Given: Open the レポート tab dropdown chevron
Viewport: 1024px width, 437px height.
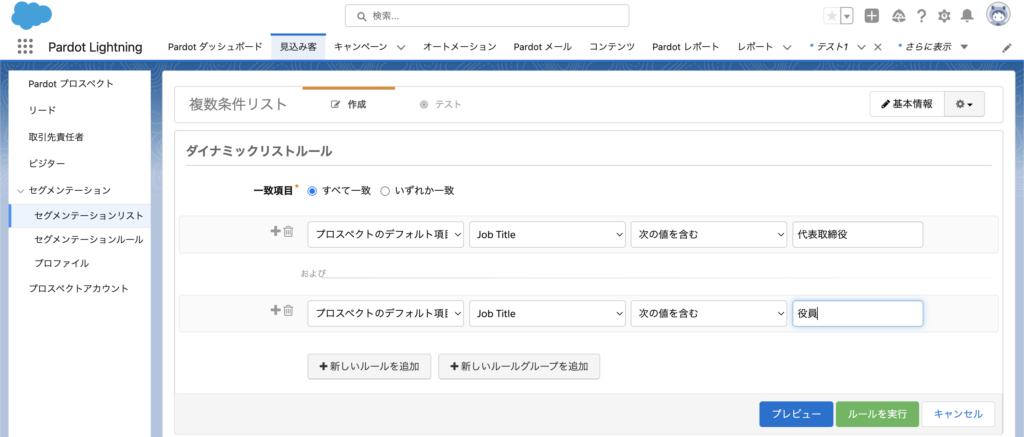Looking at the screenshot, I should [787, 47].
